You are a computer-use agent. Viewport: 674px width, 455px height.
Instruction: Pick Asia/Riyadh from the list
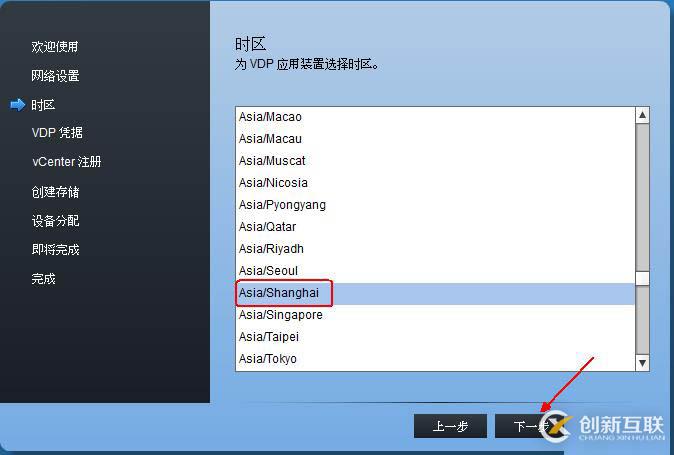(435, 249)
